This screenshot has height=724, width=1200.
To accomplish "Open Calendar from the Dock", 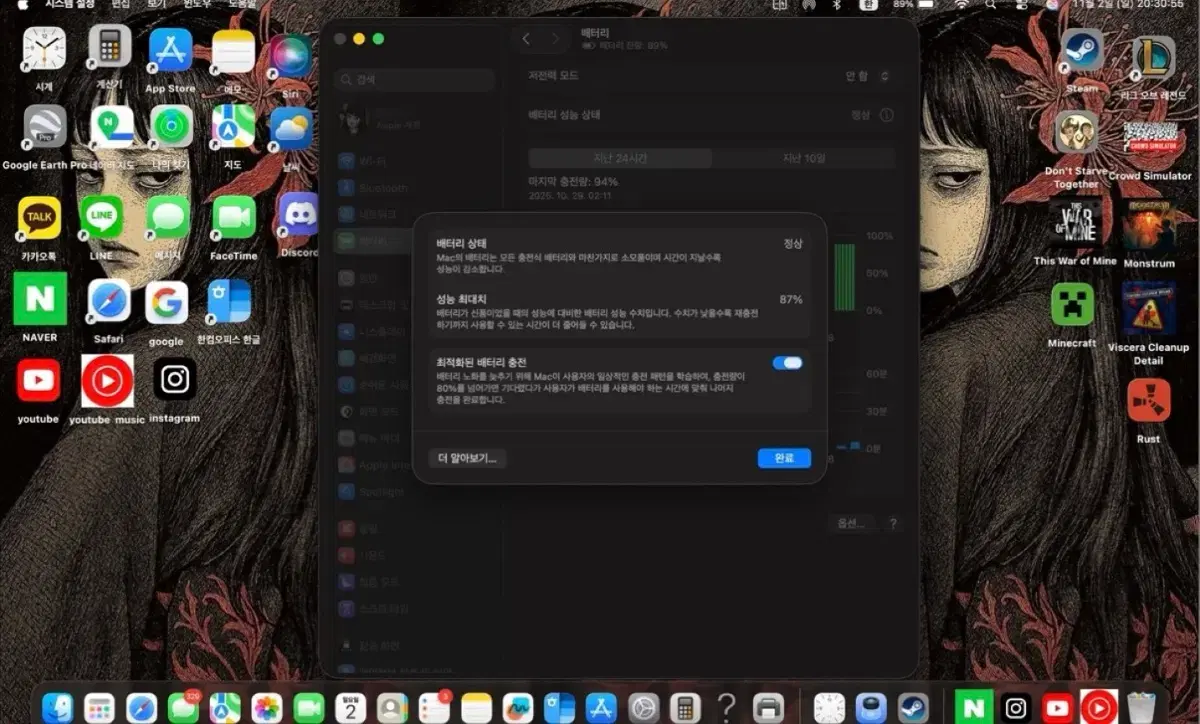I will tap(351, 707).
